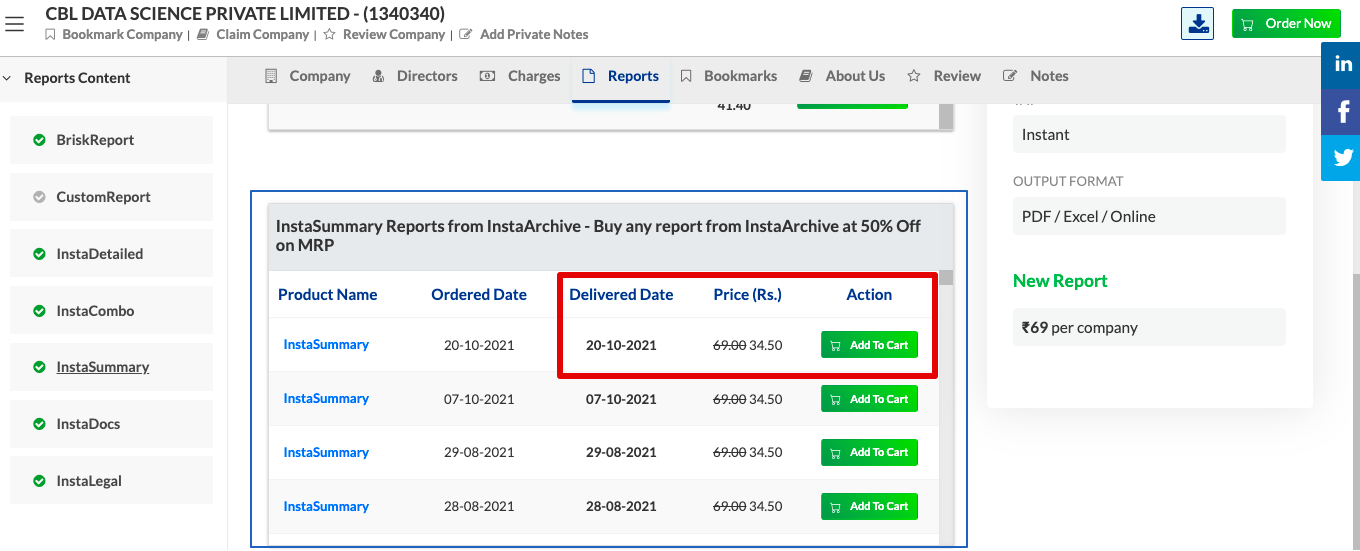
Task: Click the Instant delivery field
Action: pos(1149,134)
